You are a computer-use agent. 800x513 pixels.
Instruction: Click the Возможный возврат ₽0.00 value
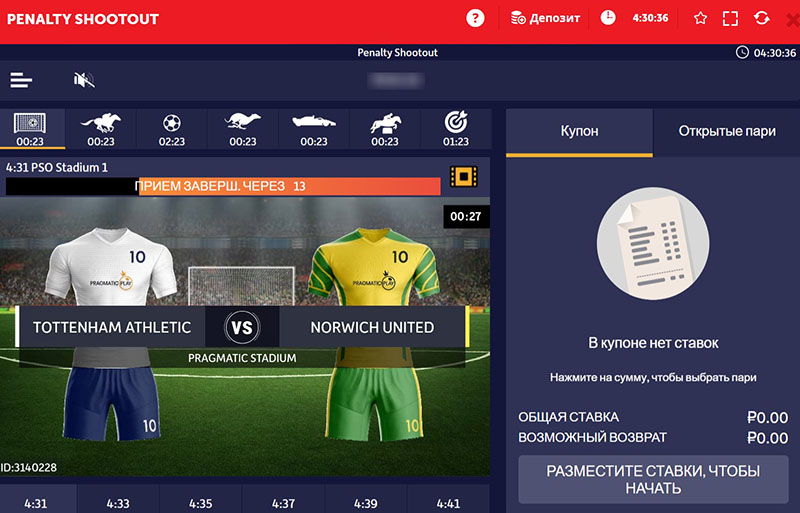767,438
